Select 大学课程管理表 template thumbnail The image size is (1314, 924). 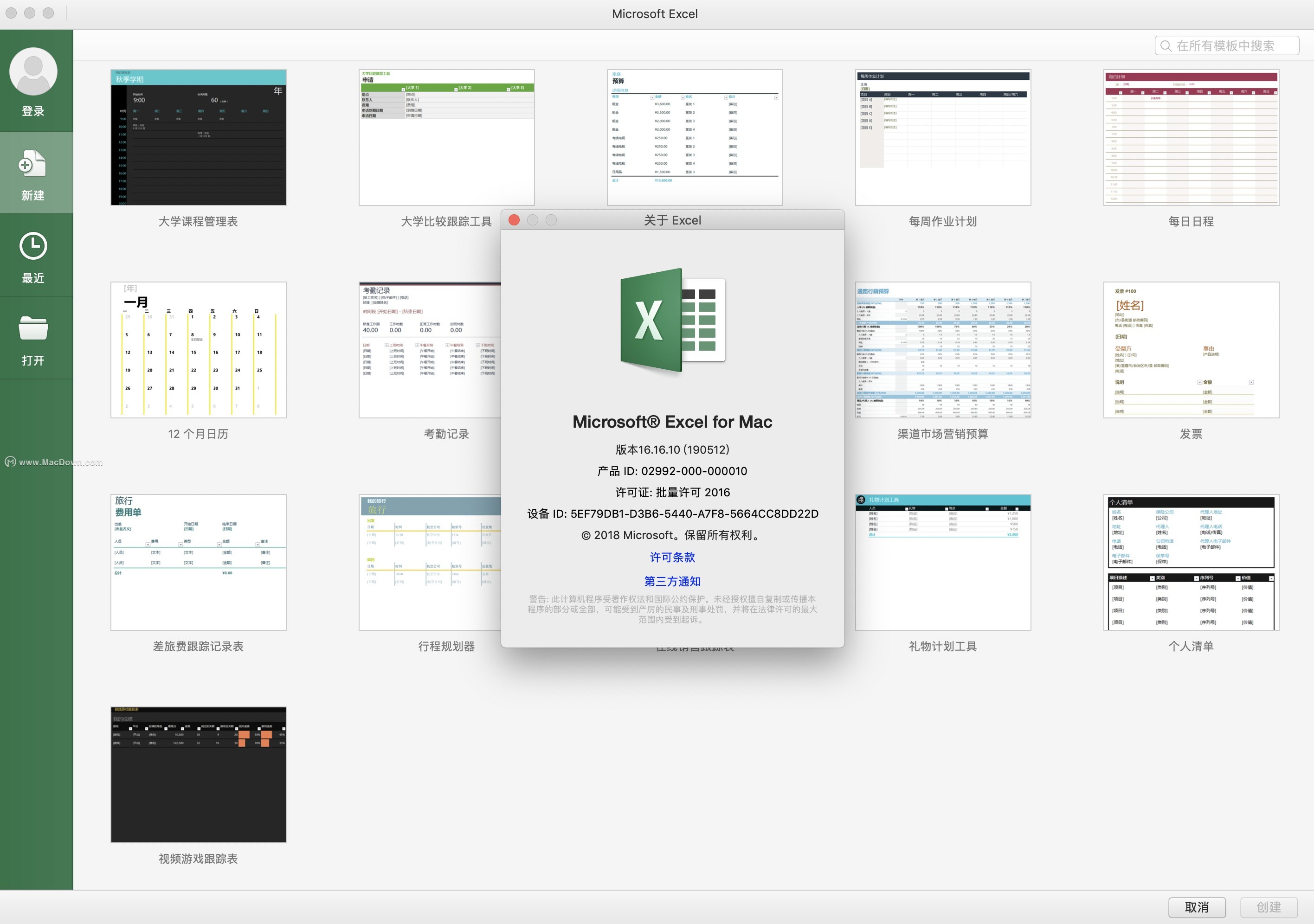tap(199, 137)
